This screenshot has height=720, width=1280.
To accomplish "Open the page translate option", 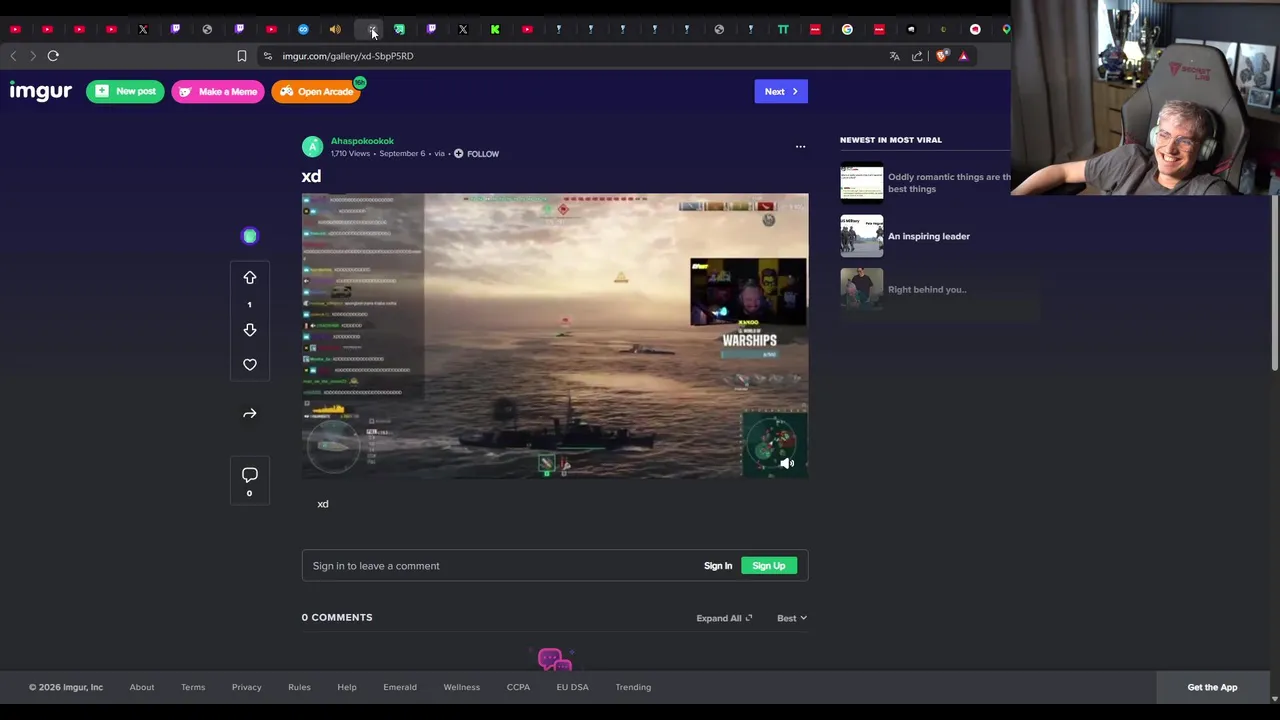I will click(894, 56).
